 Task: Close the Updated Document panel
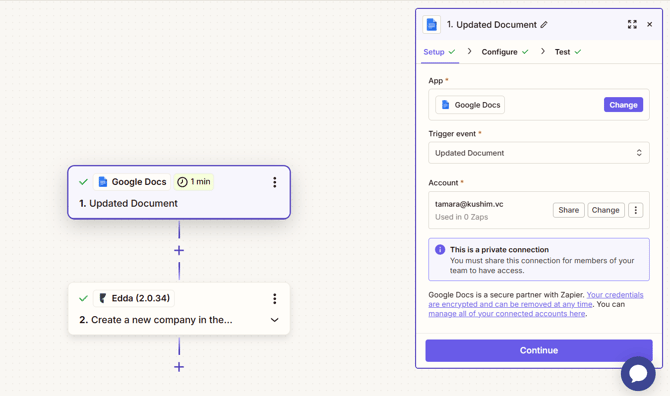point(649,24)
